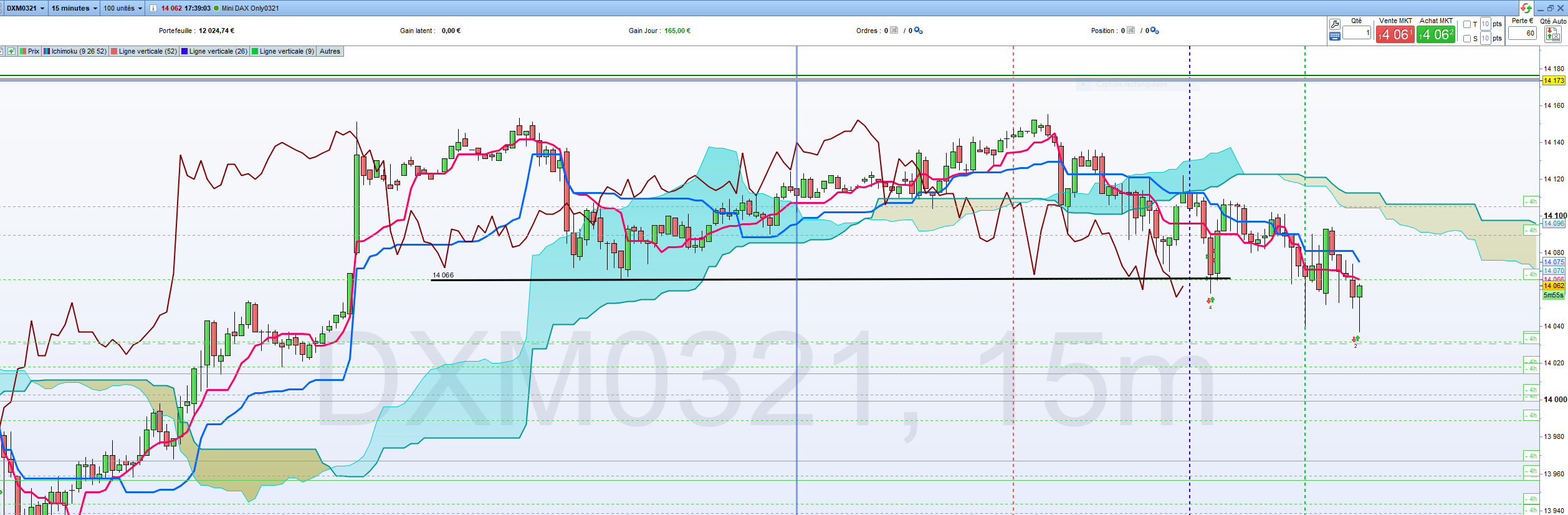
Task: Click the gears icon beside Position
Action: [1155, 31]
